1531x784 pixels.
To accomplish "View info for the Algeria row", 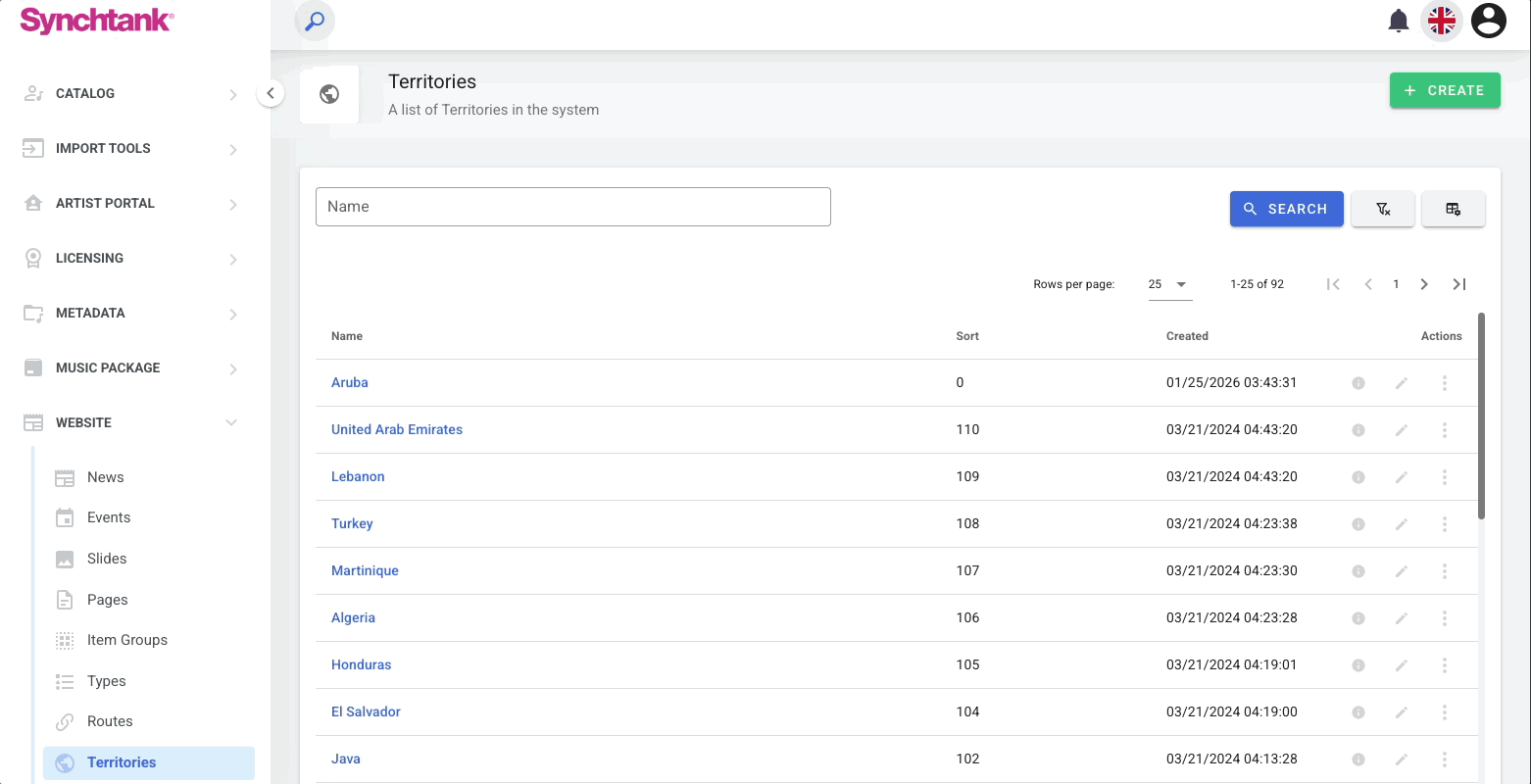I will click(1358, 618).
